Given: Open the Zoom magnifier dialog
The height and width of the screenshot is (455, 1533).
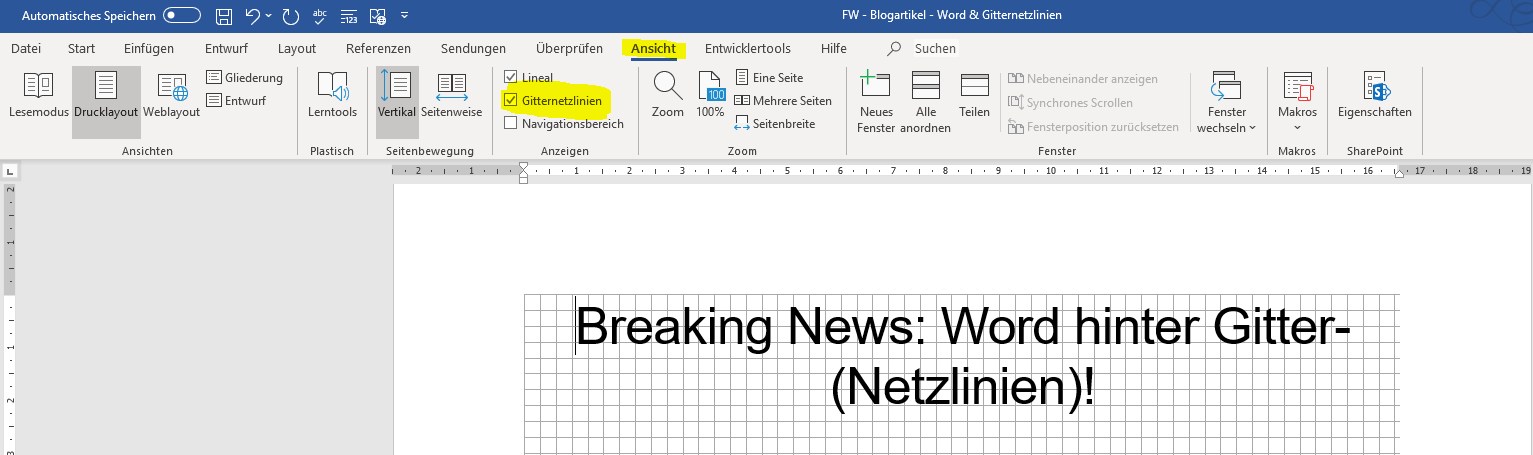Looking at the screenshot, I should click(667, 96).
